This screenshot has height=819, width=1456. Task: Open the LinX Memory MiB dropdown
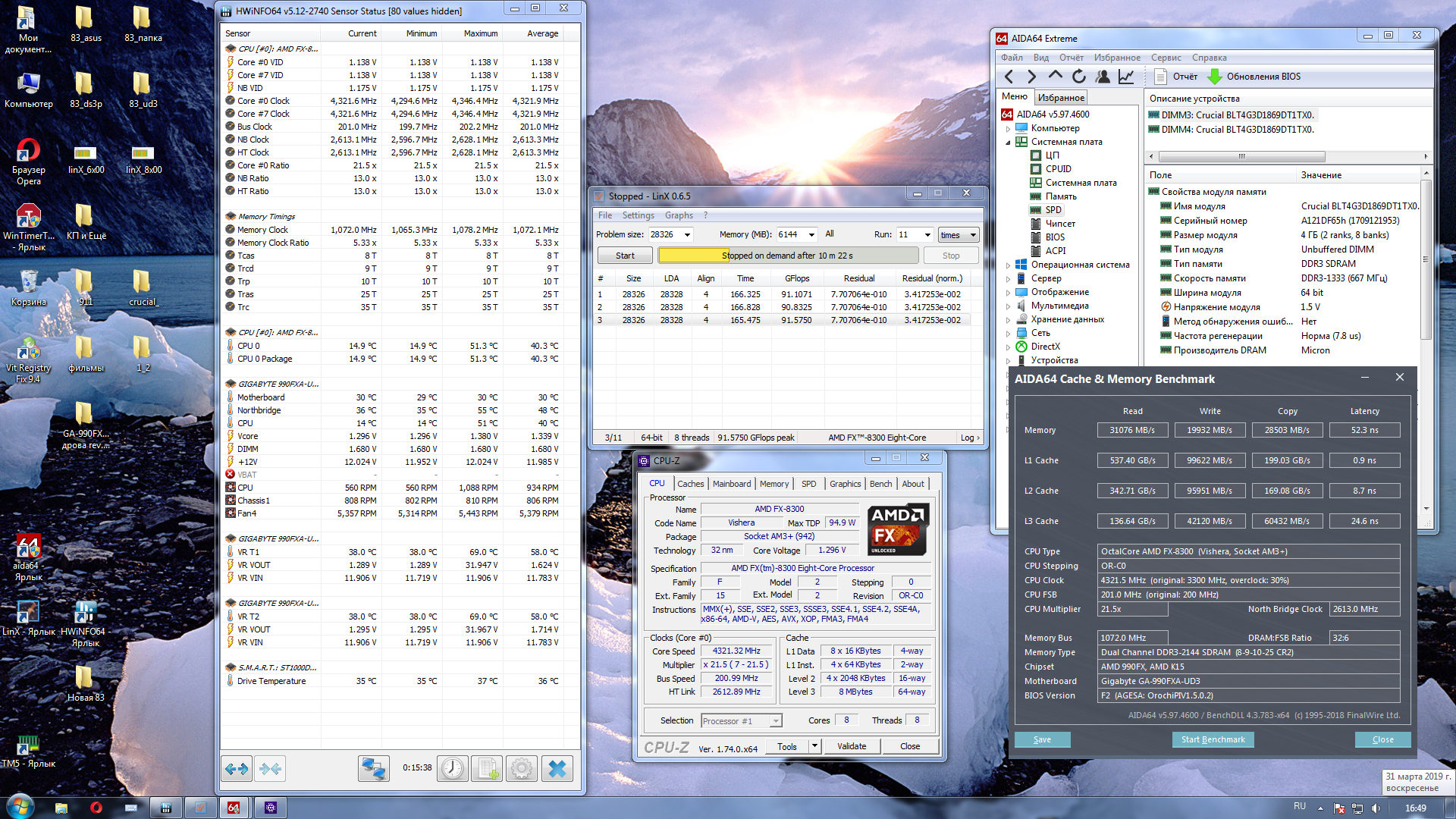(x=811, y=235)
